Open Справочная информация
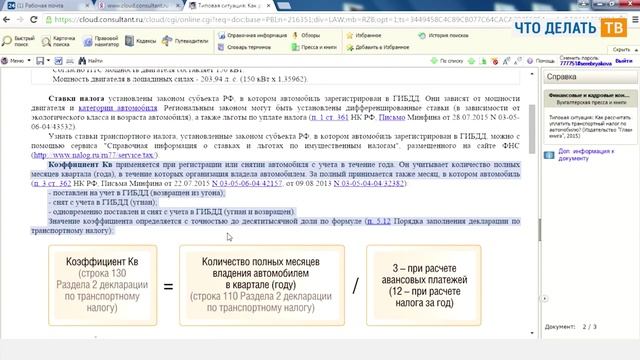 (252, 36)
